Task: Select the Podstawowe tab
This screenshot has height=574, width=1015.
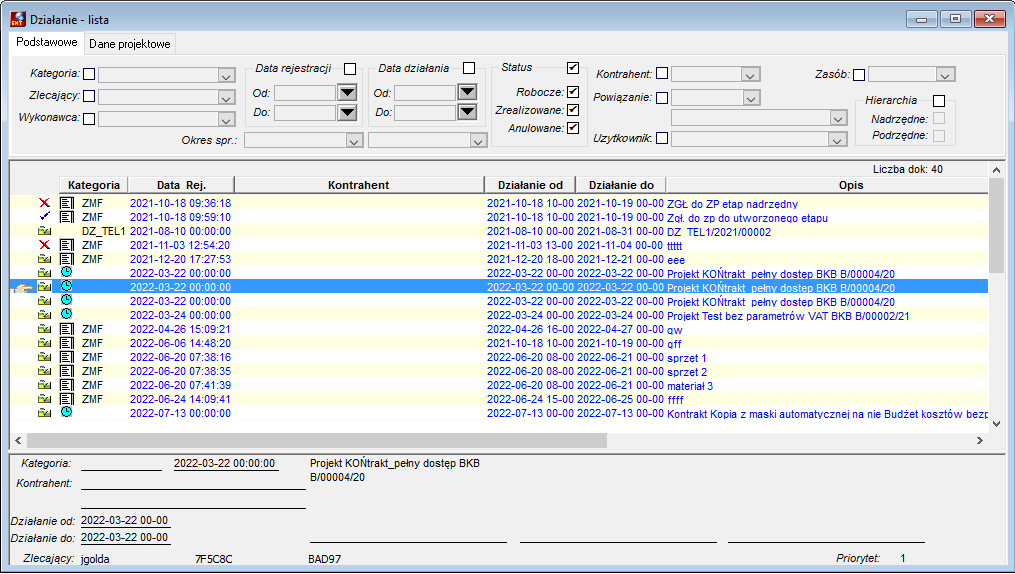Action: (47, 42)
